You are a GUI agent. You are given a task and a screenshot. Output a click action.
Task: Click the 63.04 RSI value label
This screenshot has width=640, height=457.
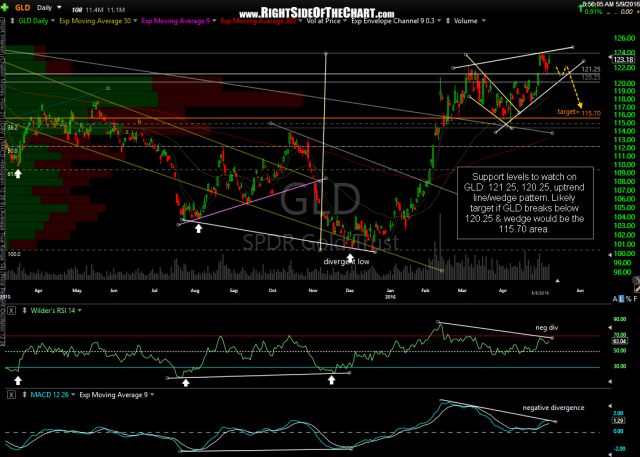point(620,341)
